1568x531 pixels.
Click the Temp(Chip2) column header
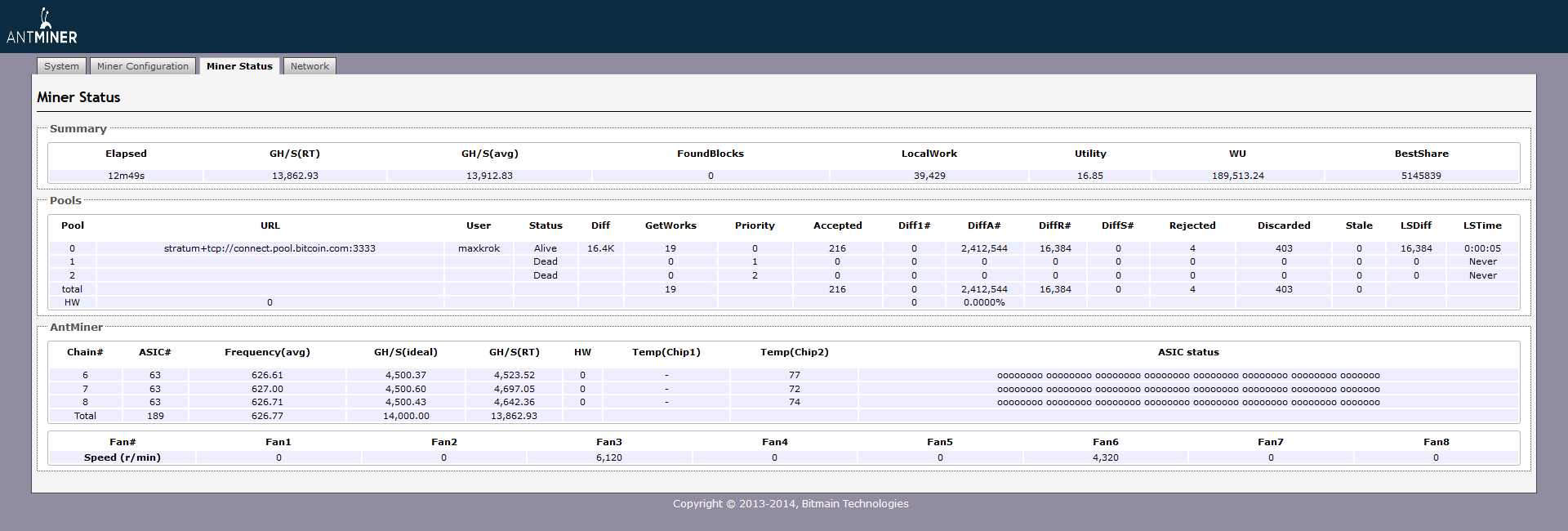click(795, 352)
